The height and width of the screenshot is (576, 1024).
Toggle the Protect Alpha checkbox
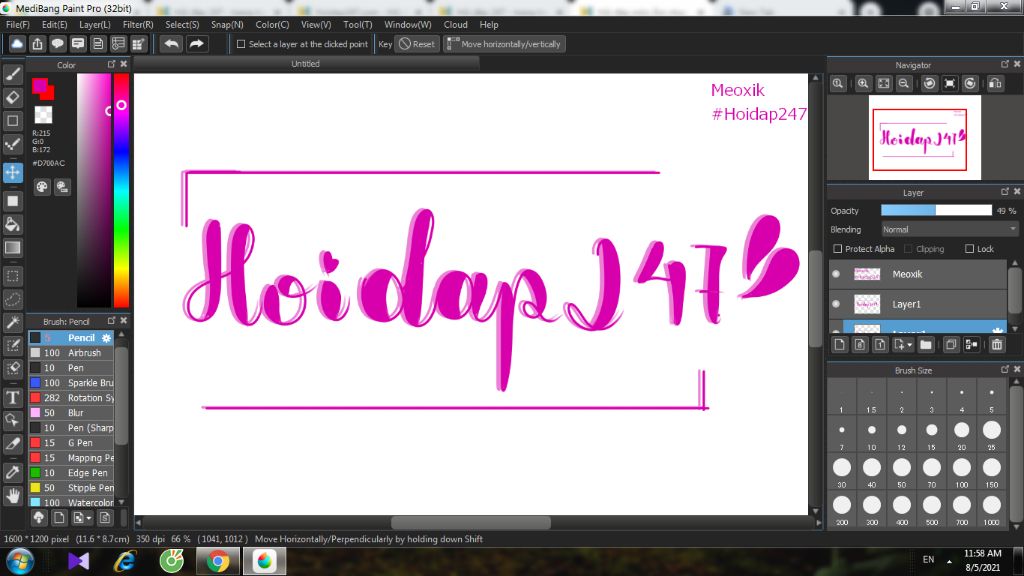[838, 249]
